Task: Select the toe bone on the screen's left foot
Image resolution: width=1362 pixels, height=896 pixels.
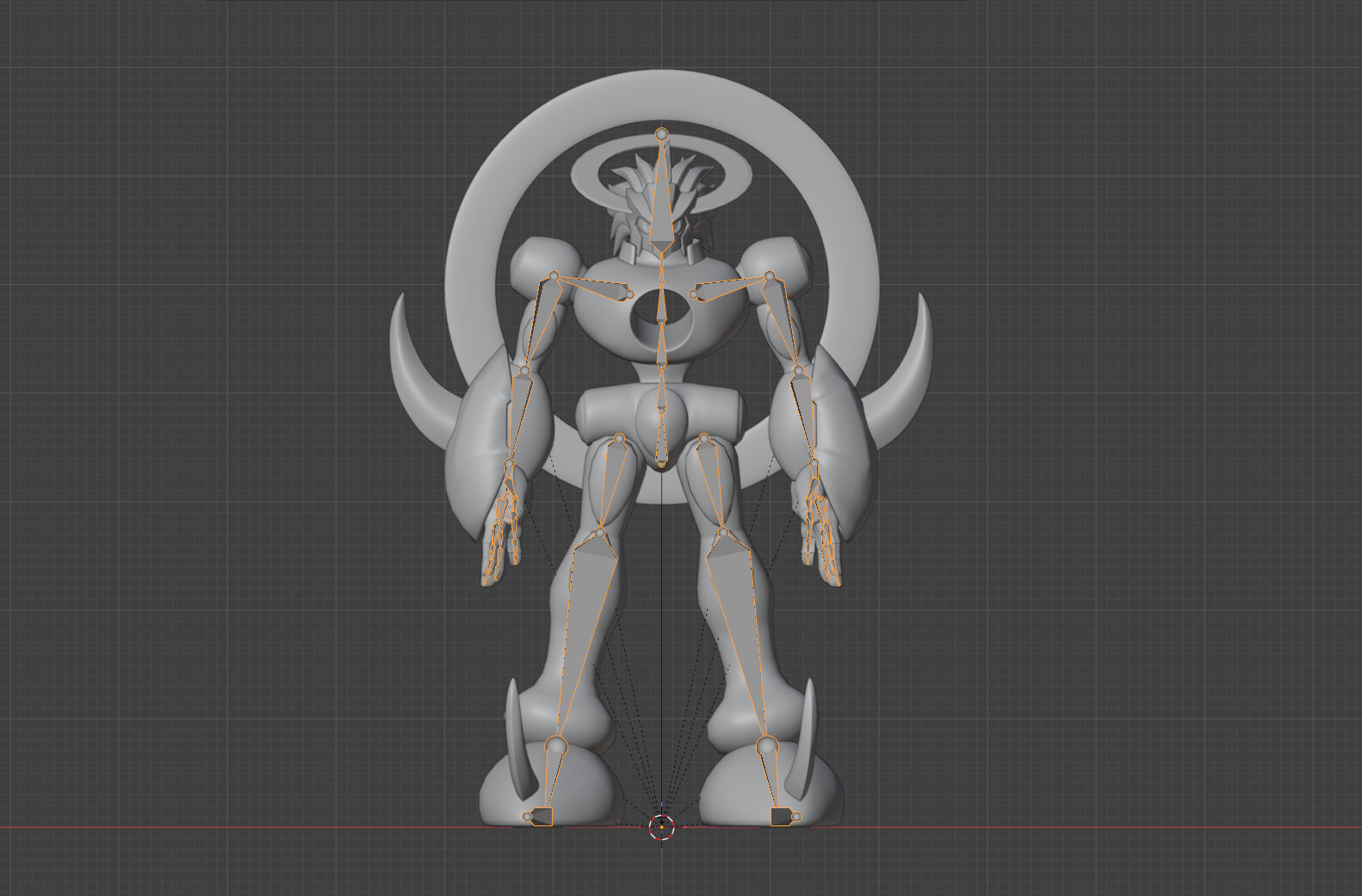Action: 541,817
